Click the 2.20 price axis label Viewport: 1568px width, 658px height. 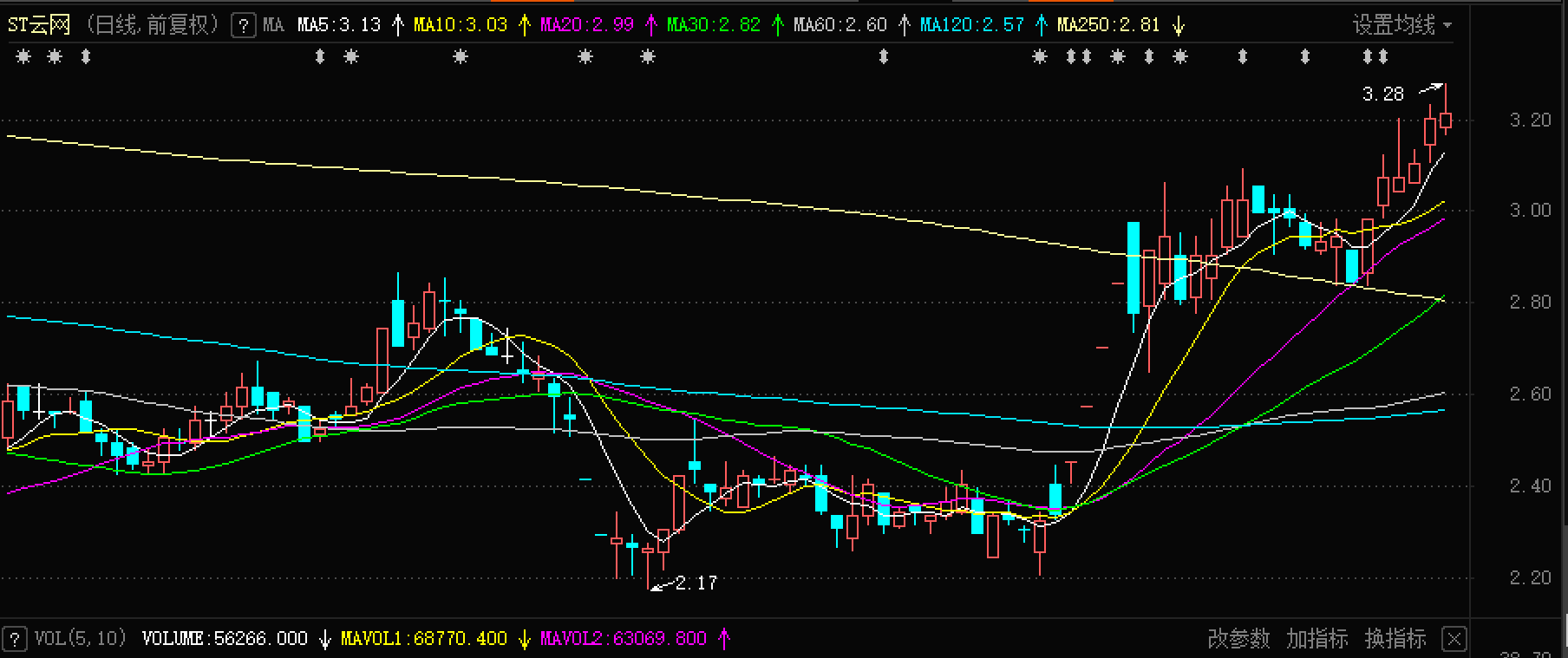tap(1530, 578)
